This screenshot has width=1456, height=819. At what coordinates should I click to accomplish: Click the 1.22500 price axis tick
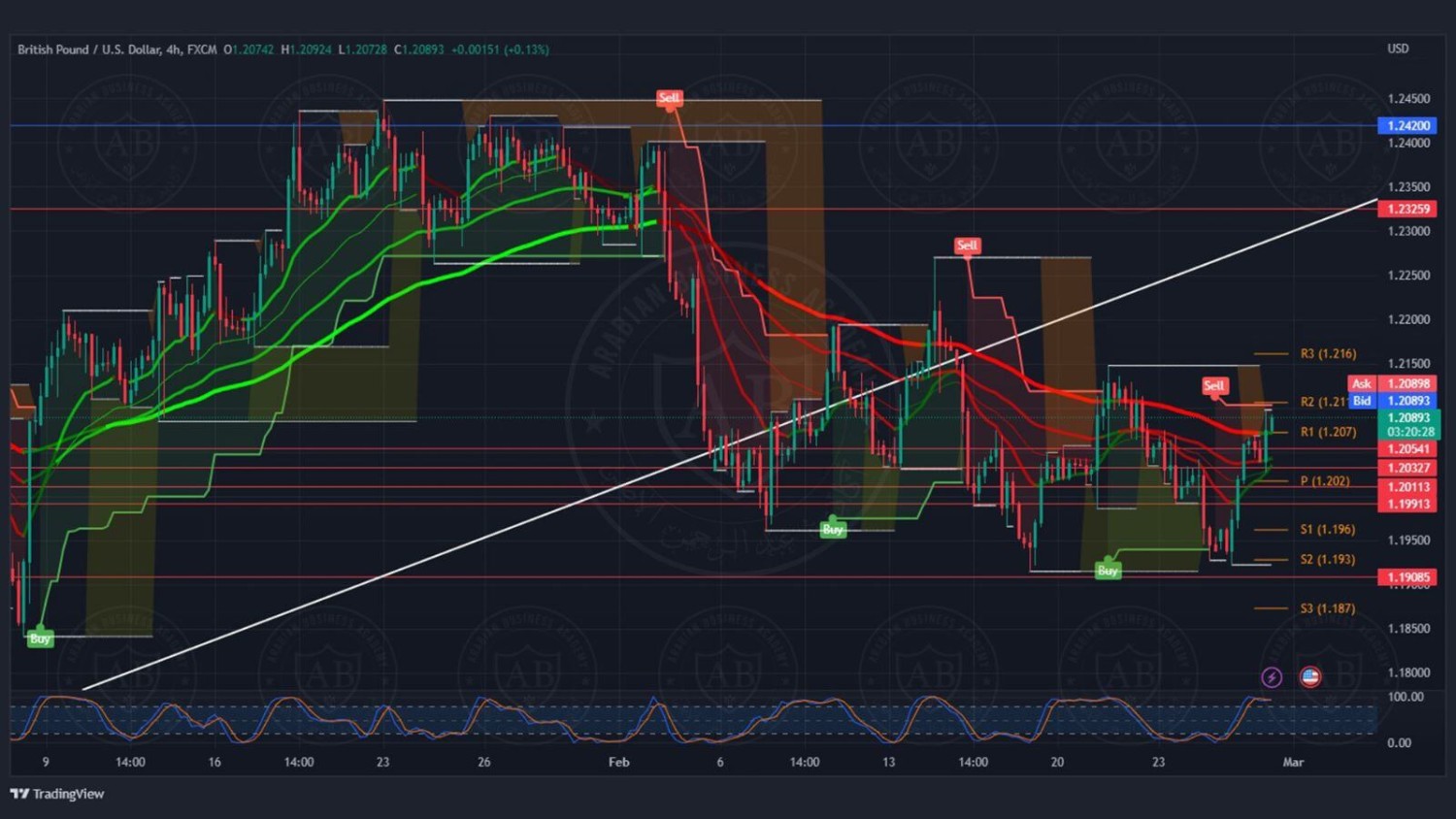point(1408,276)
